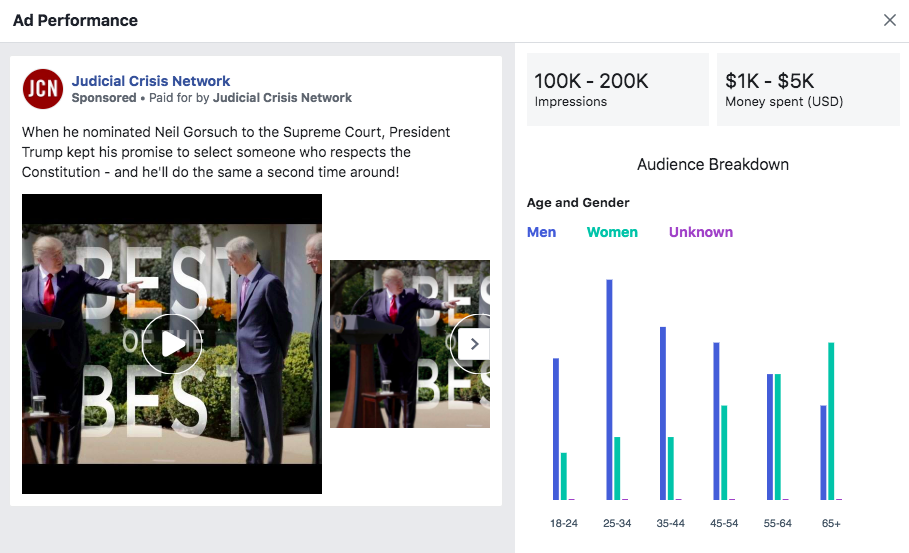Advance carousel with the next arrow

pos(474,344)
